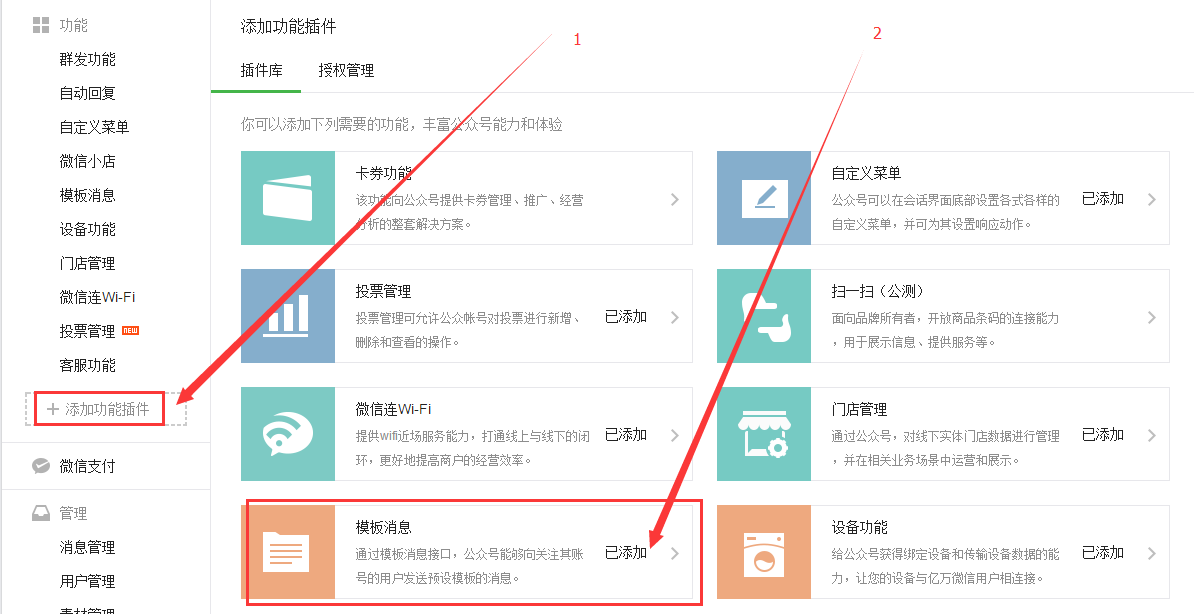1194x614 pixels.
Task: Open 用户管理 in the sidebar
Action: pyautogui.click(x=88, y=581)
